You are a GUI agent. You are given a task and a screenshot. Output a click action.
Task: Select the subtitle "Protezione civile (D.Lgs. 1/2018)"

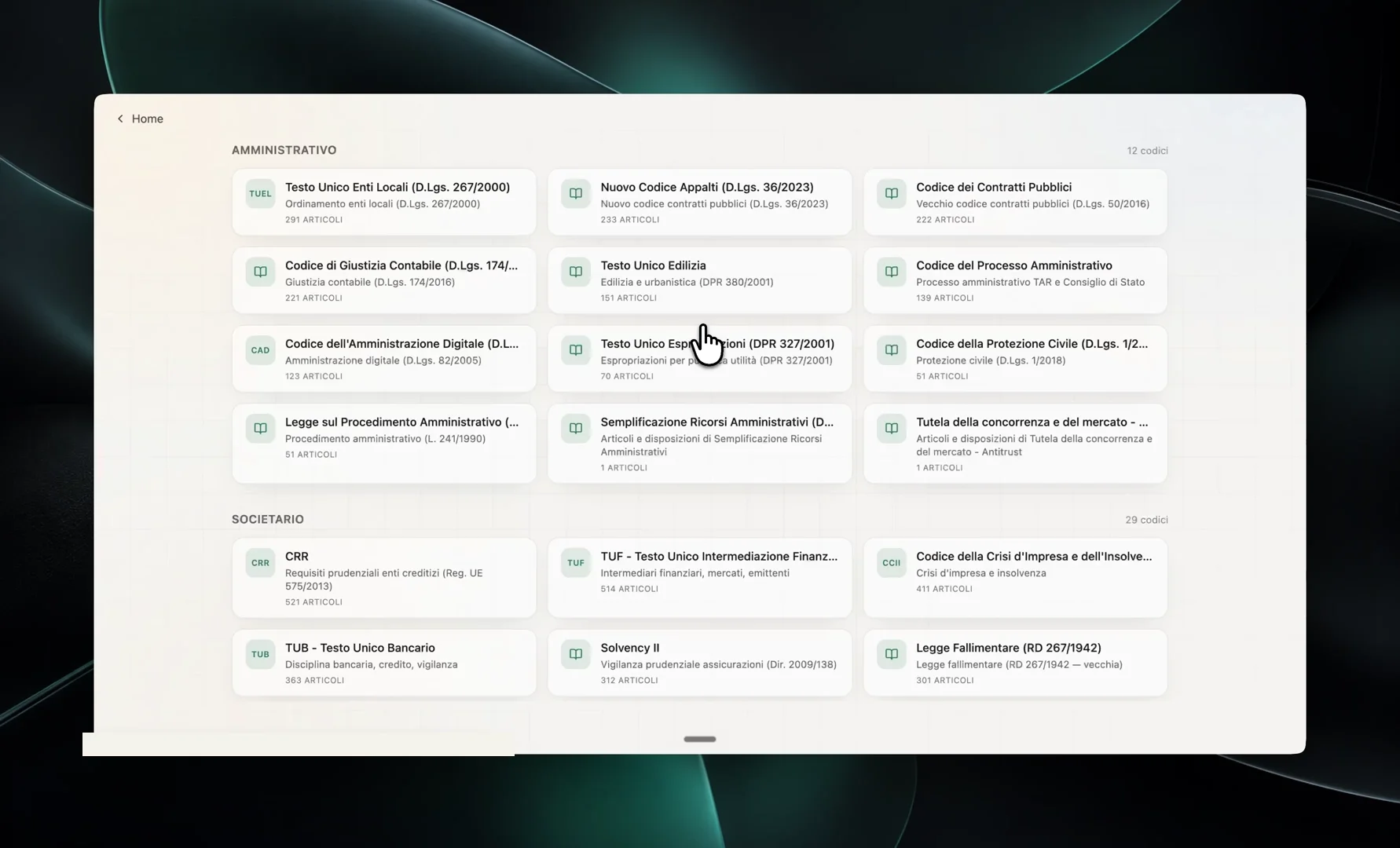coord(991,361)
